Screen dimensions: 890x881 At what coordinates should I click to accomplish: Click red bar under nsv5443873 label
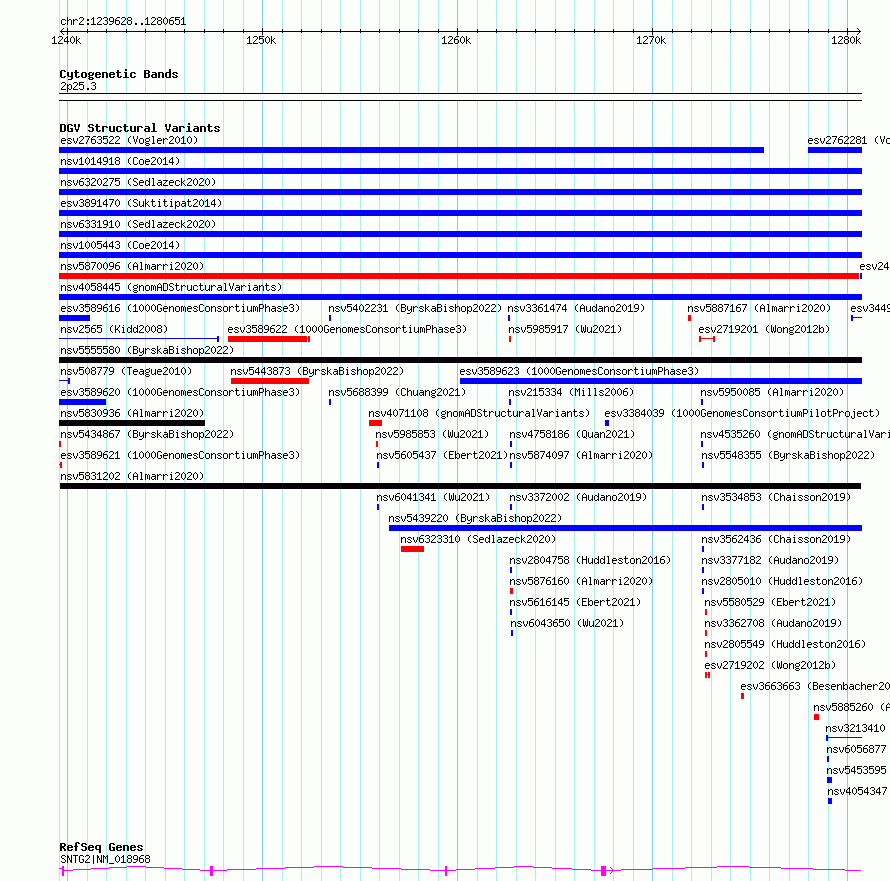270,381
